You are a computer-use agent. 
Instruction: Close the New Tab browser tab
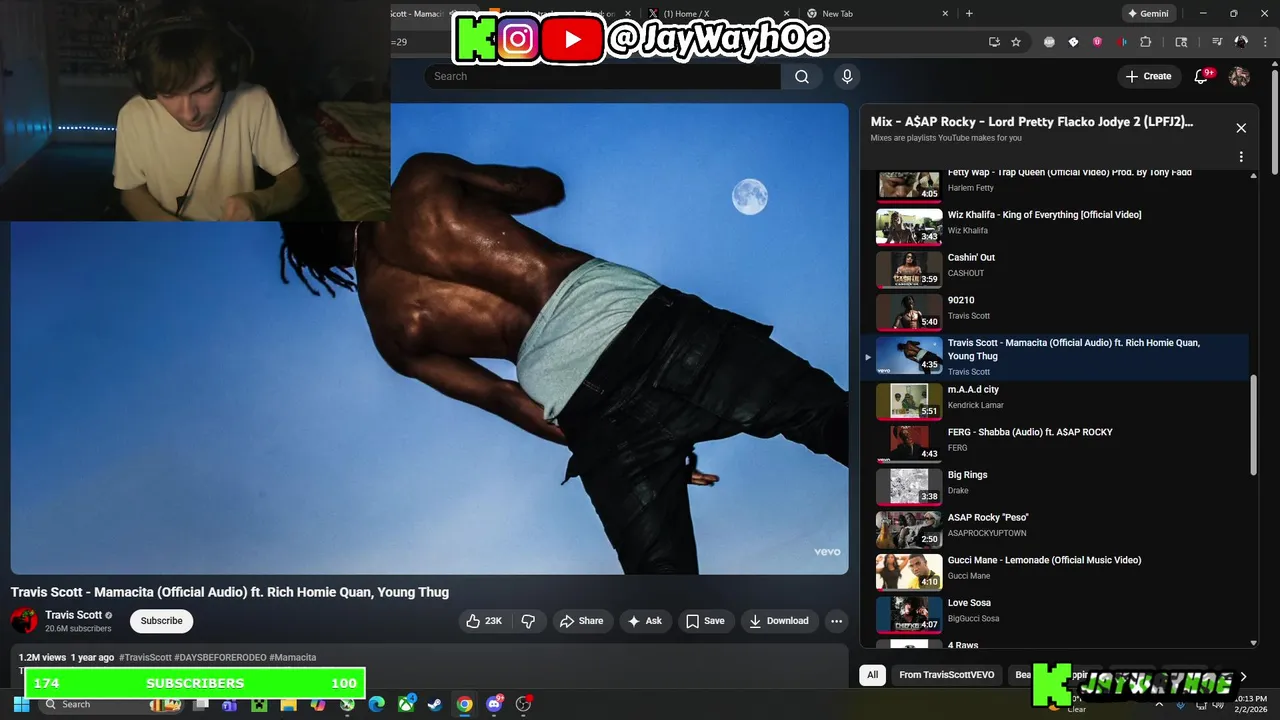pyautogui.click(x=945, y=14)
